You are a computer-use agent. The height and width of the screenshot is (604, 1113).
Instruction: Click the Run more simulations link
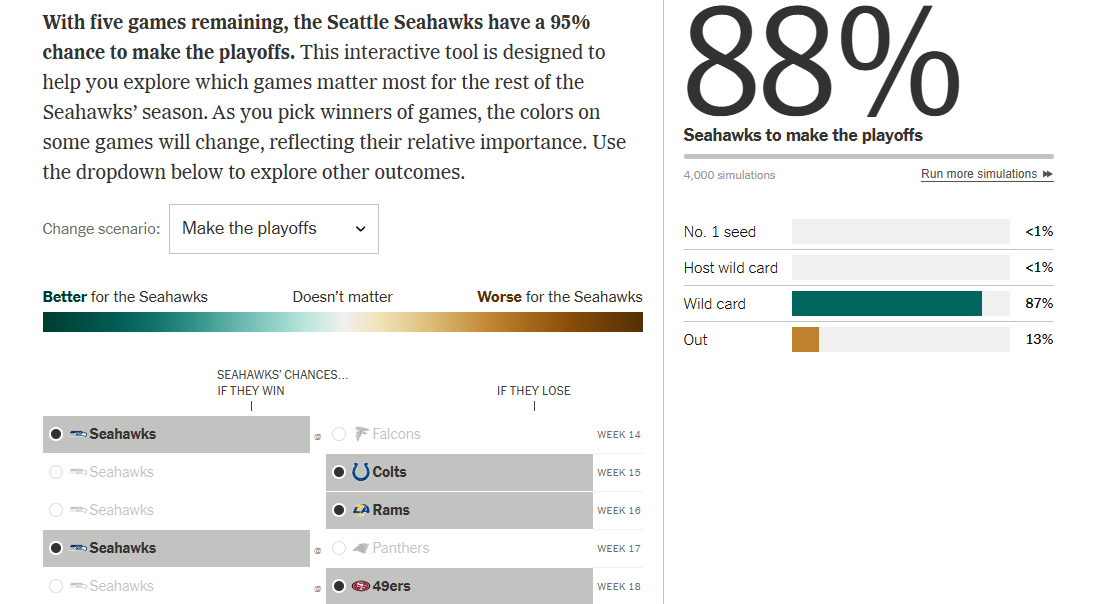[978, 174]
